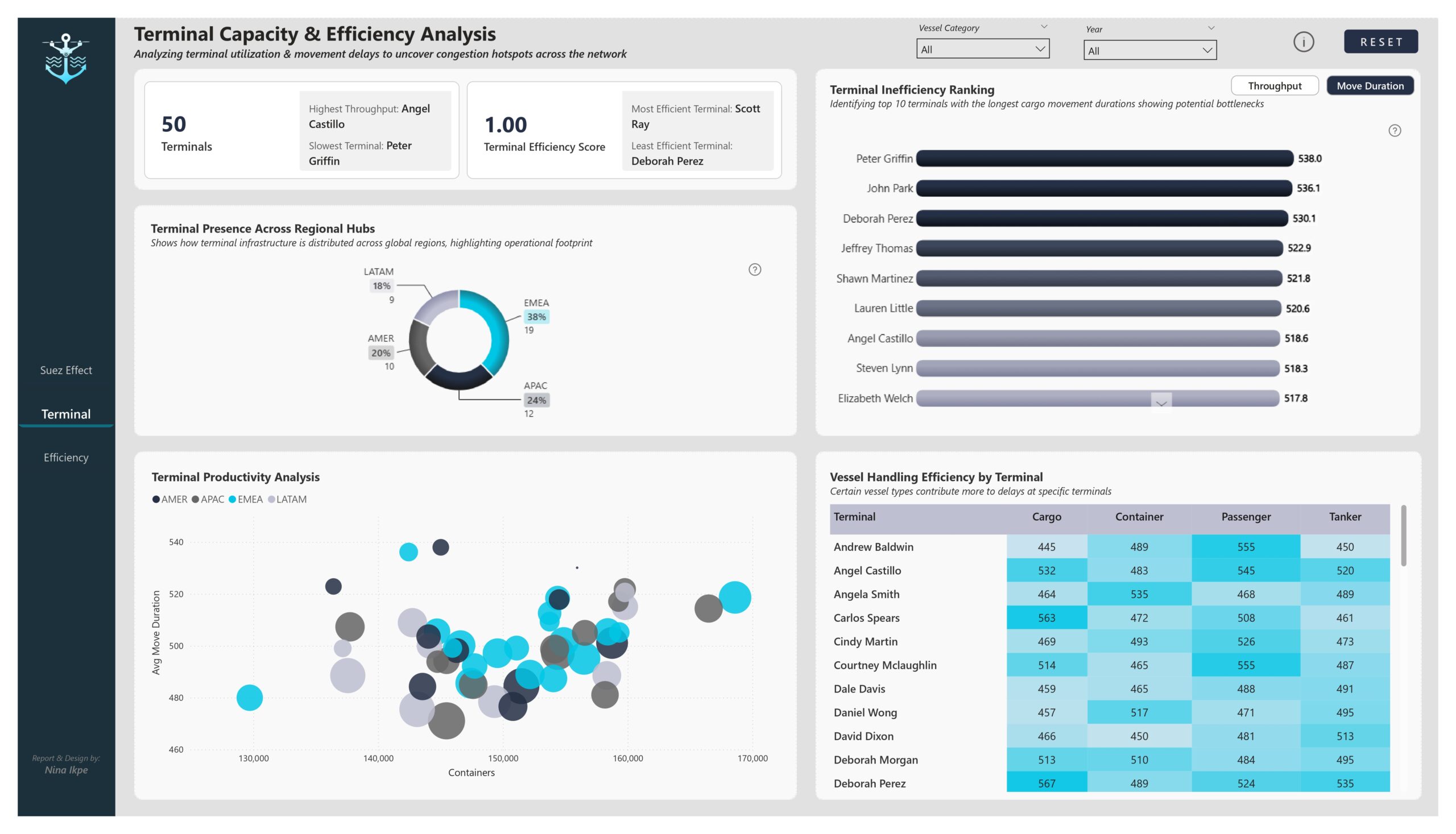Click help icon in Regional Hubs panel
Viewport: 1456px width, 834px height.
pos(754,269)
